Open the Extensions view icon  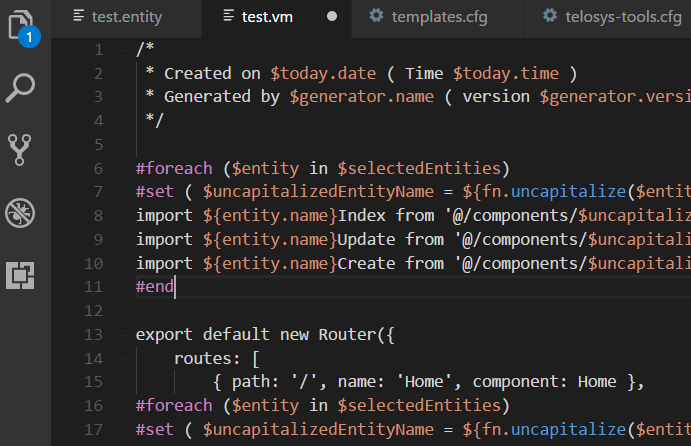tap(20, 275)
